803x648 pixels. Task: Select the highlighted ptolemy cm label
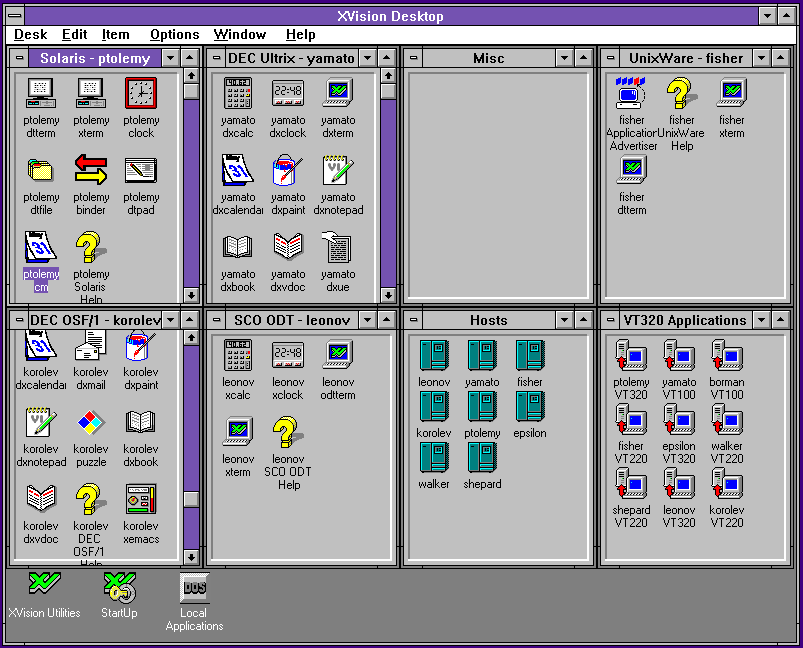point(41,281)
